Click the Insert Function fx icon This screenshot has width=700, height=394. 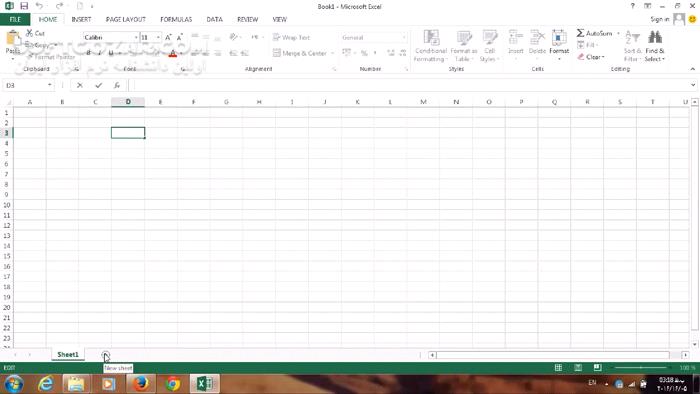point(117,85)
